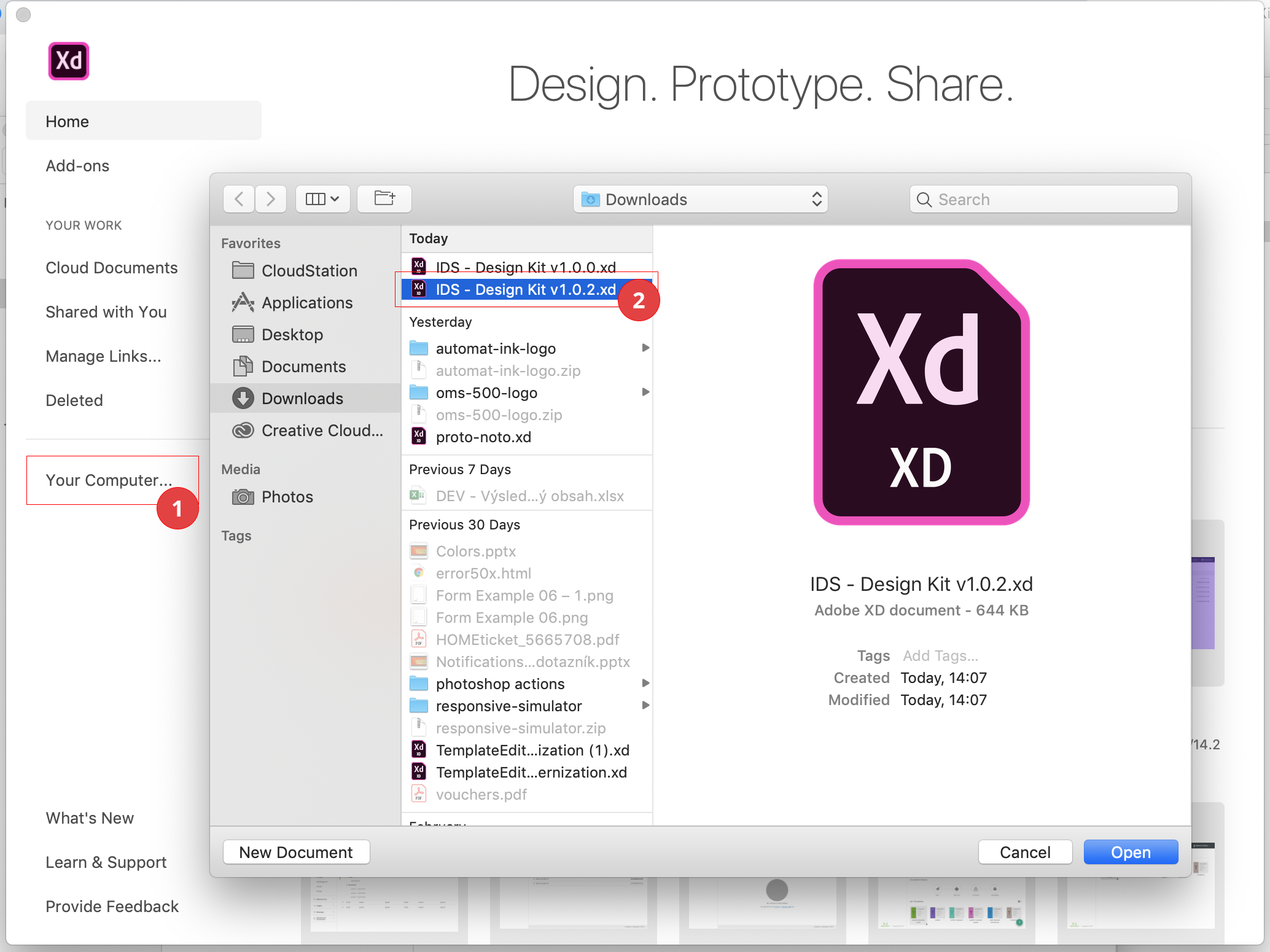Screen dimensions: 1270x952
Task: Click Form Example 06 – 1.png file
Action: [x=527, y=595]
